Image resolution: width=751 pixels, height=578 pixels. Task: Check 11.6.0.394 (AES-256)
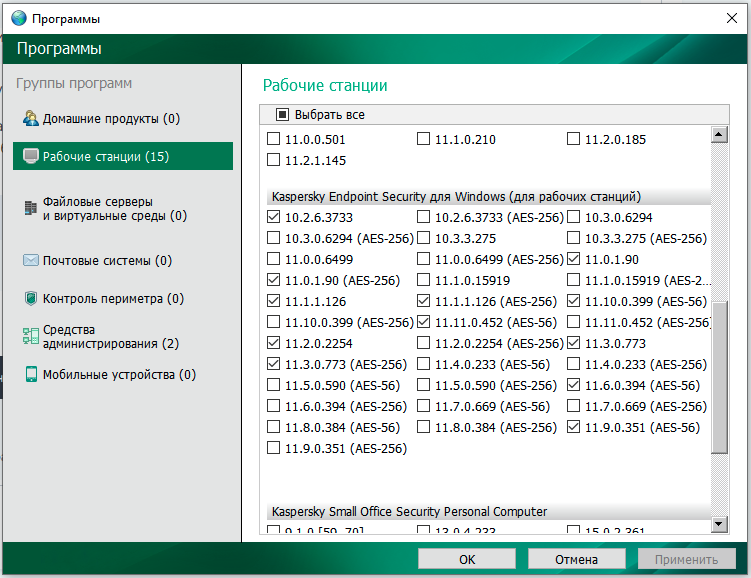coord(273,406)
